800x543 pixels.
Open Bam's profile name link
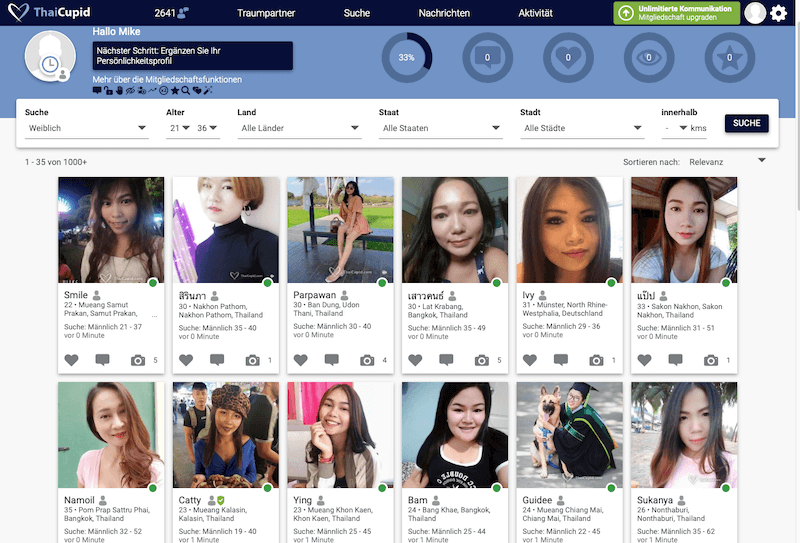[417, 500]
